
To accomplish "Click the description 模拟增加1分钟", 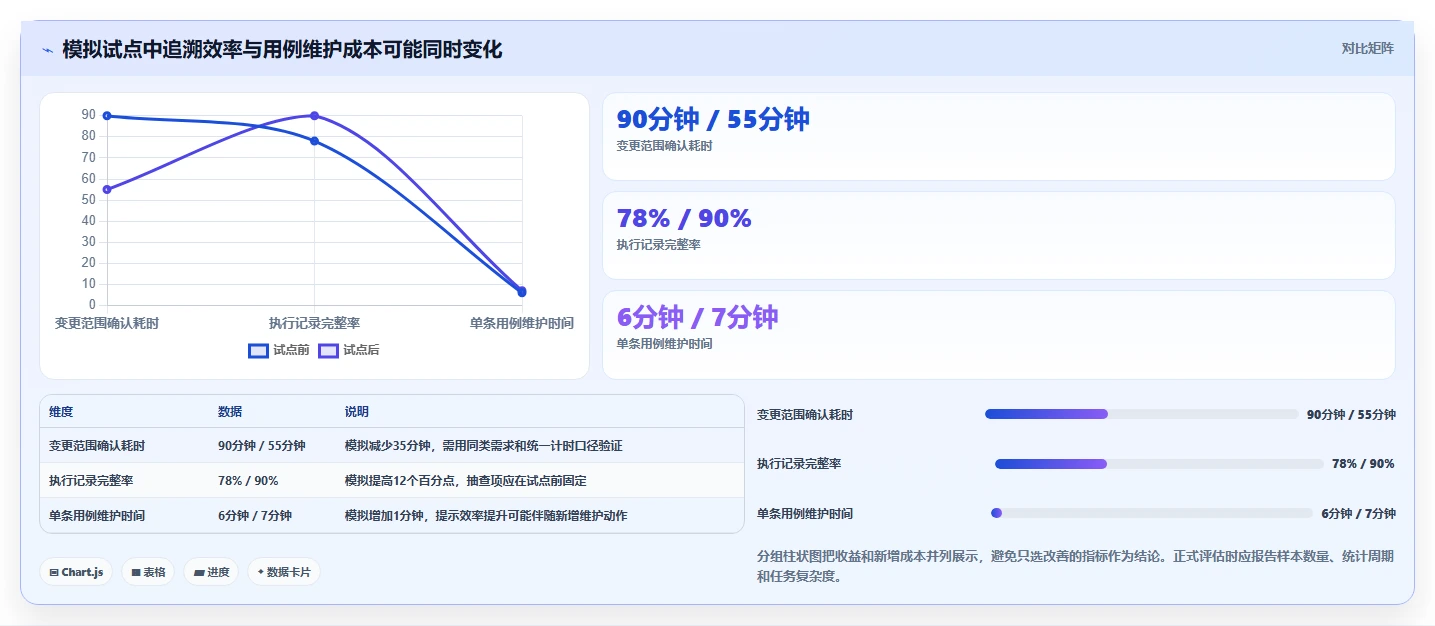I will (486, 516).
